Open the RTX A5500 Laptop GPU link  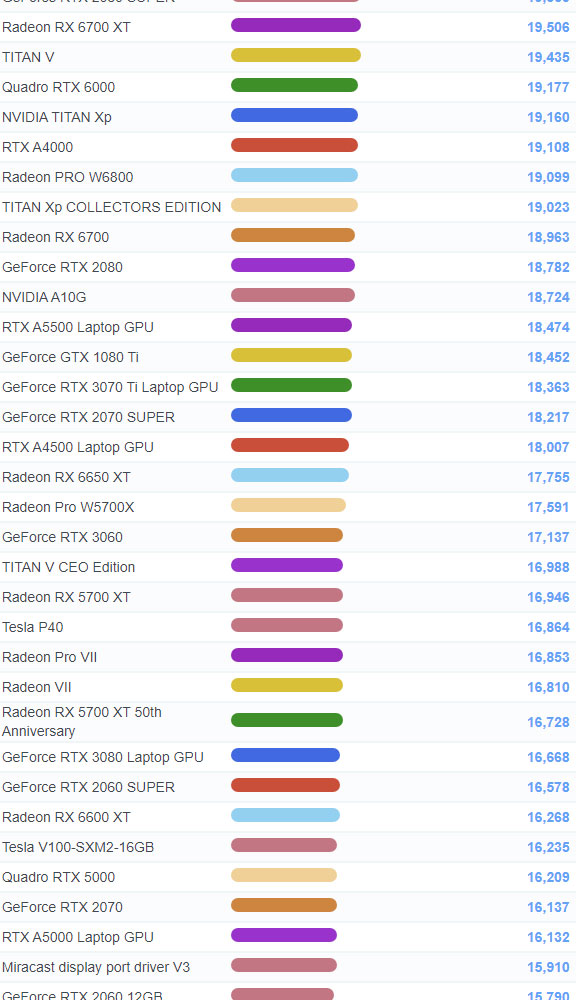click(78, 327)
